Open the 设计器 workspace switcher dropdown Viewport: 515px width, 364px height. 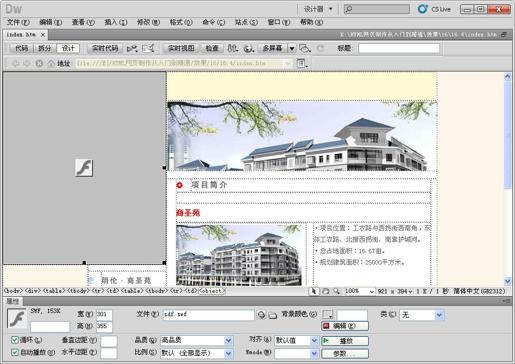pyautogui.click(x=317, y=9)
